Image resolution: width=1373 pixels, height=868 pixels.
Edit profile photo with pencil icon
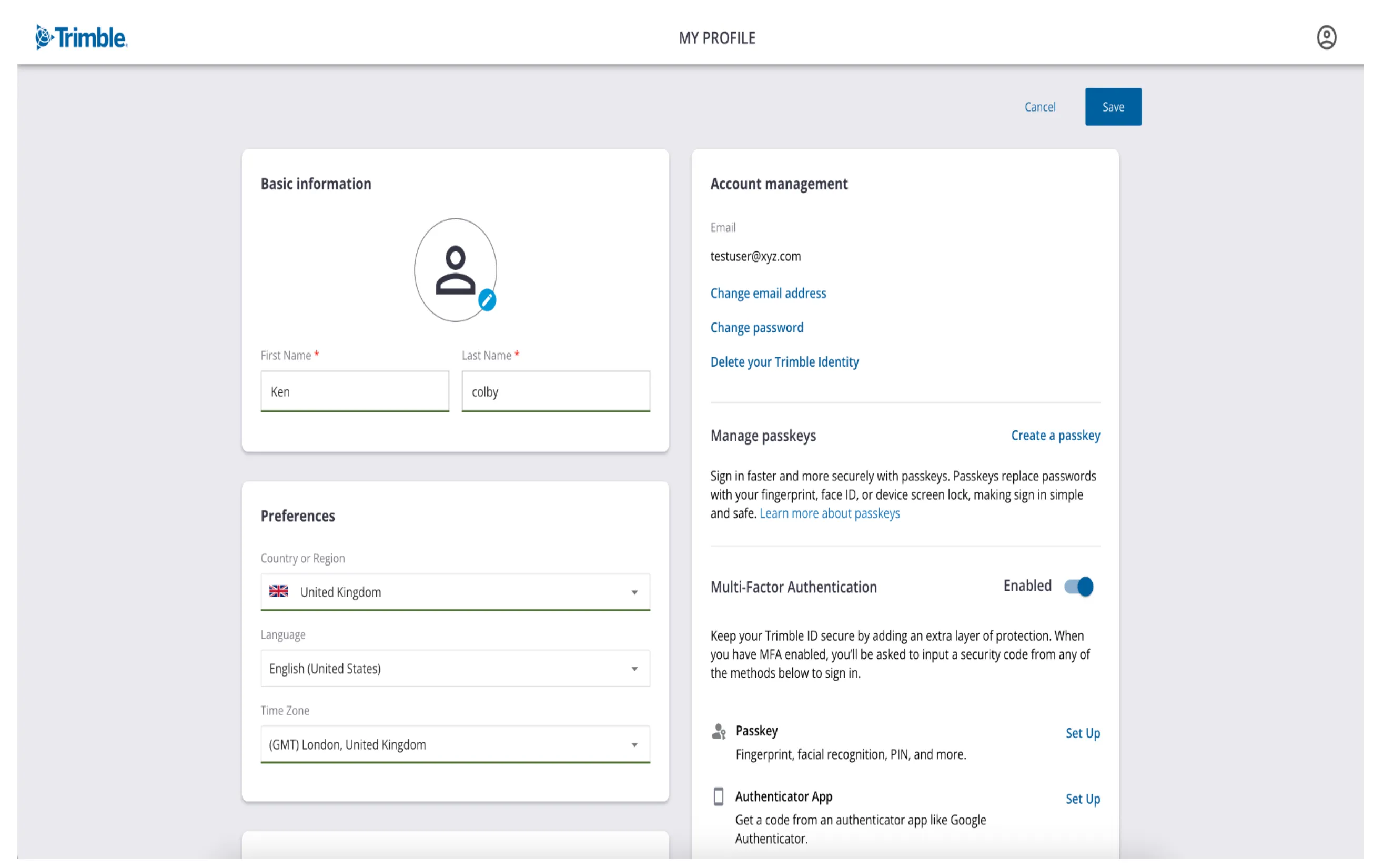click(487, 300)
